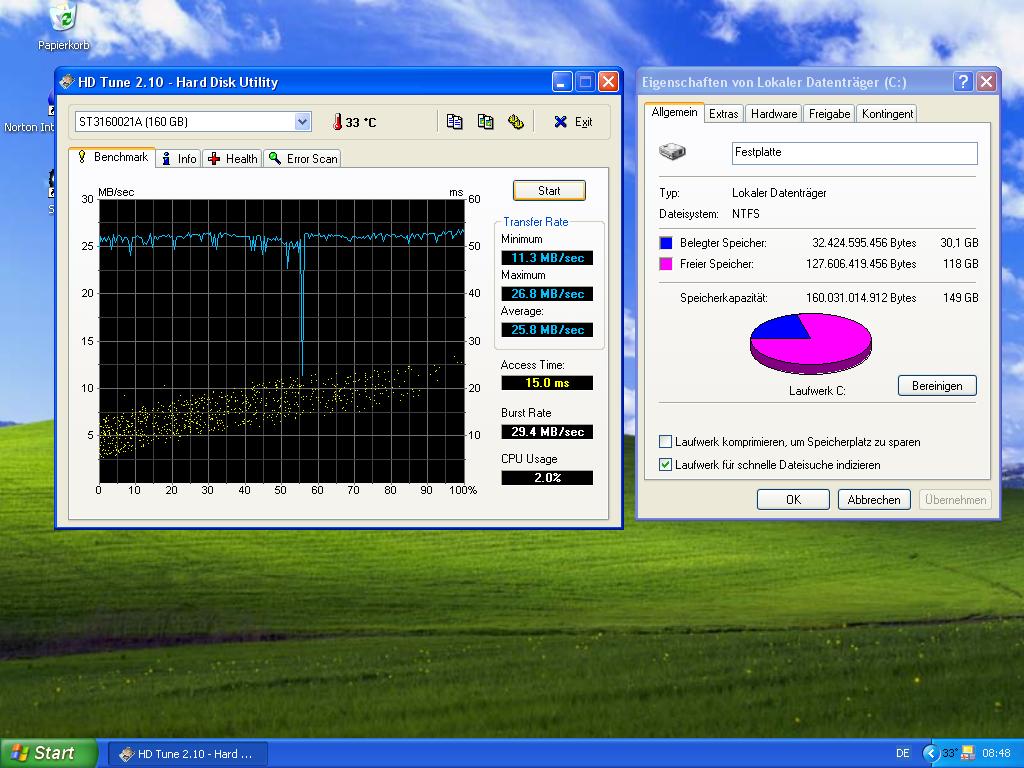Open the Health tab
1024x768 pixels.
pyautogui.click(x=232, y=159)
